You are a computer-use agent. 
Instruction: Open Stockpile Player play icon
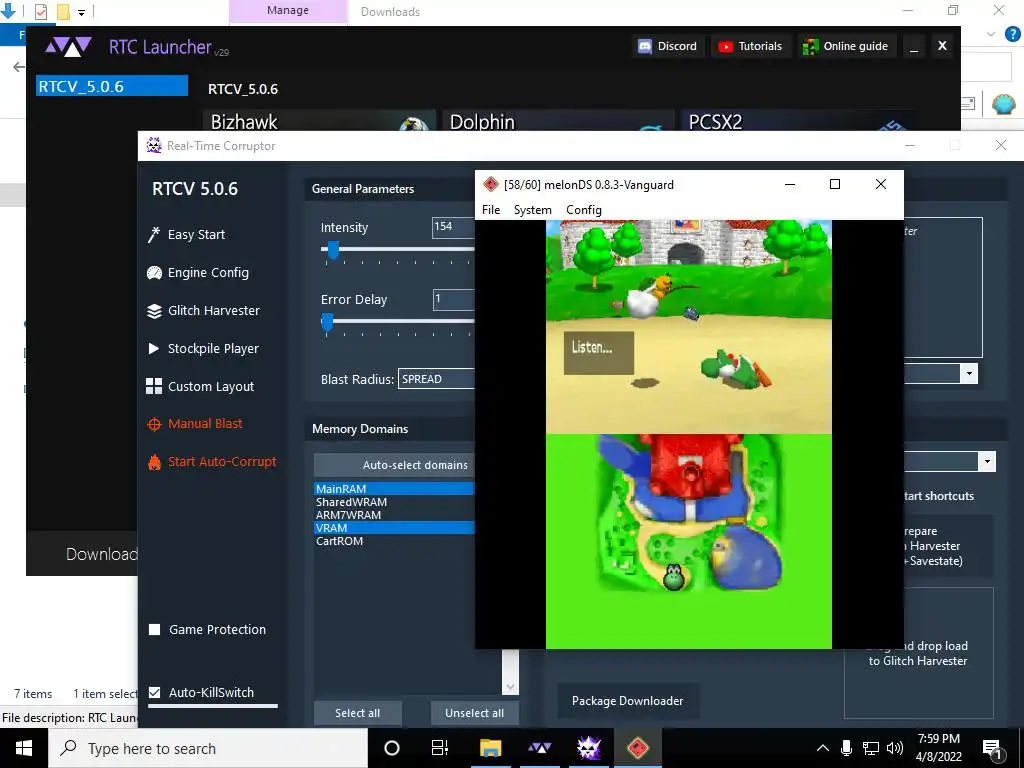click(154, 349)
